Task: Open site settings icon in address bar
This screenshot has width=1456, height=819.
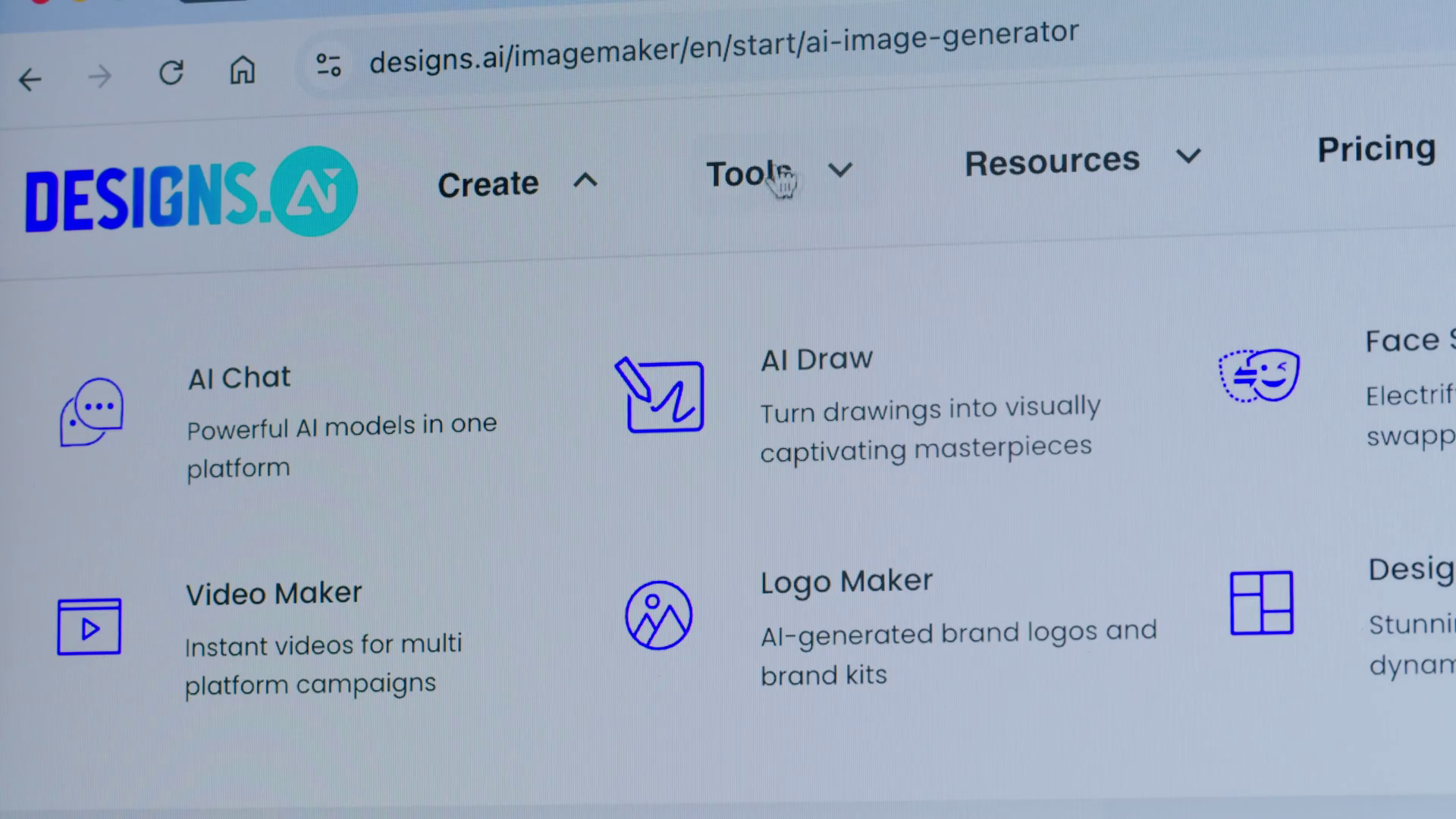Action: pyautogui.click(x=328, y=65)
